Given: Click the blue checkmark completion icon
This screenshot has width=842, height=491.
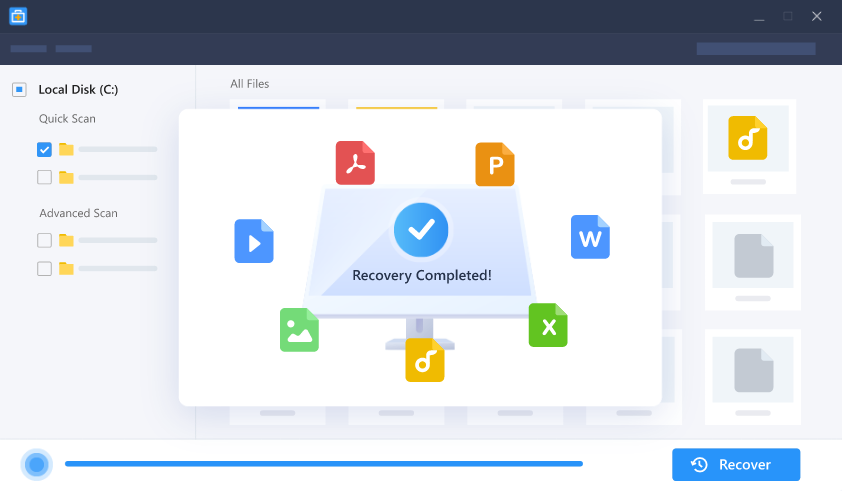Looking at the screenshot, I should pyautogui.click(x=421, y=230).
